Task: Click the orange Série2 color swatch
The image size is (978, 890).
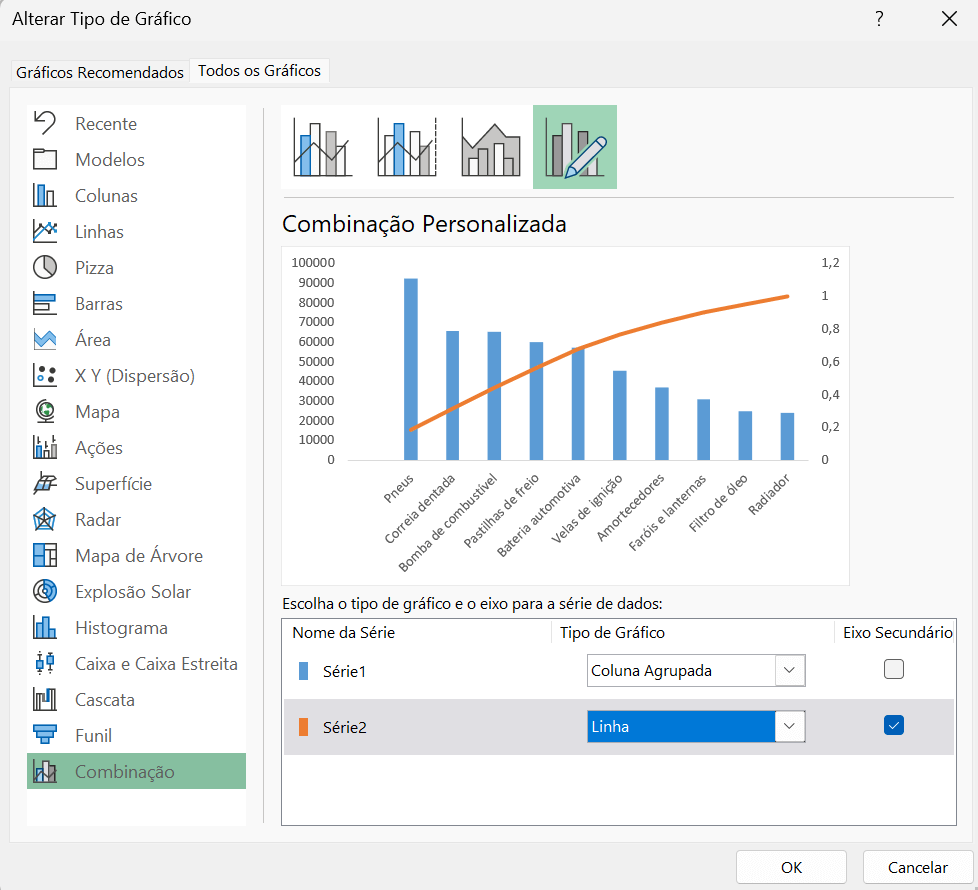Action: coord(304,727)
